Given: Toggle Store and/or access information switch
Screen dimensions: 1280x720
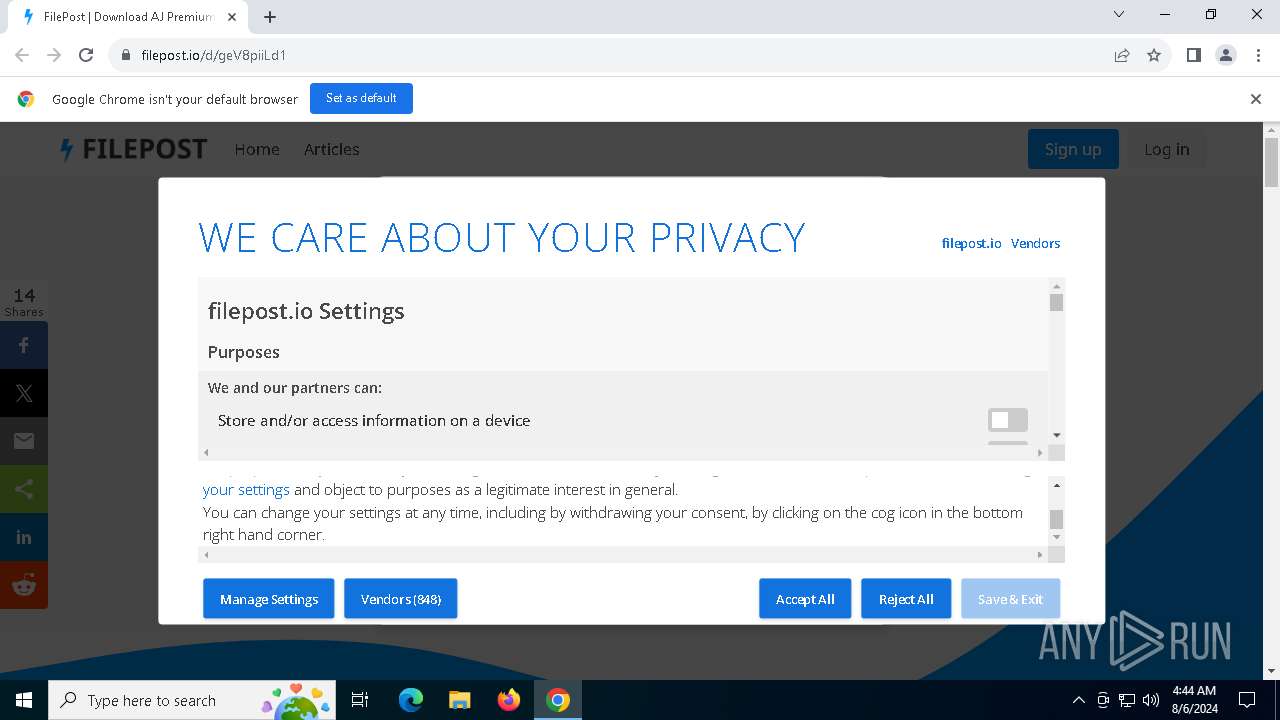Looking at the screenshot, I should click(x=1008, y=420).
